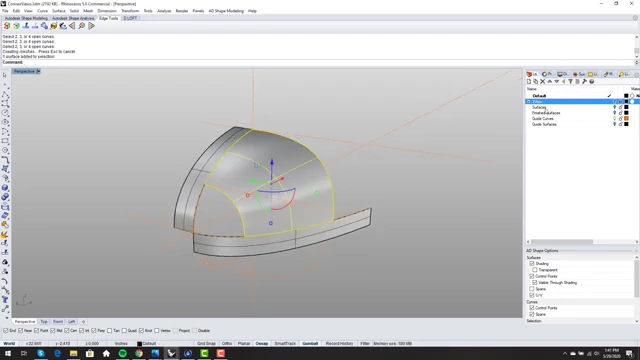Toggle the Point osnap checkbox

(36, 331)
